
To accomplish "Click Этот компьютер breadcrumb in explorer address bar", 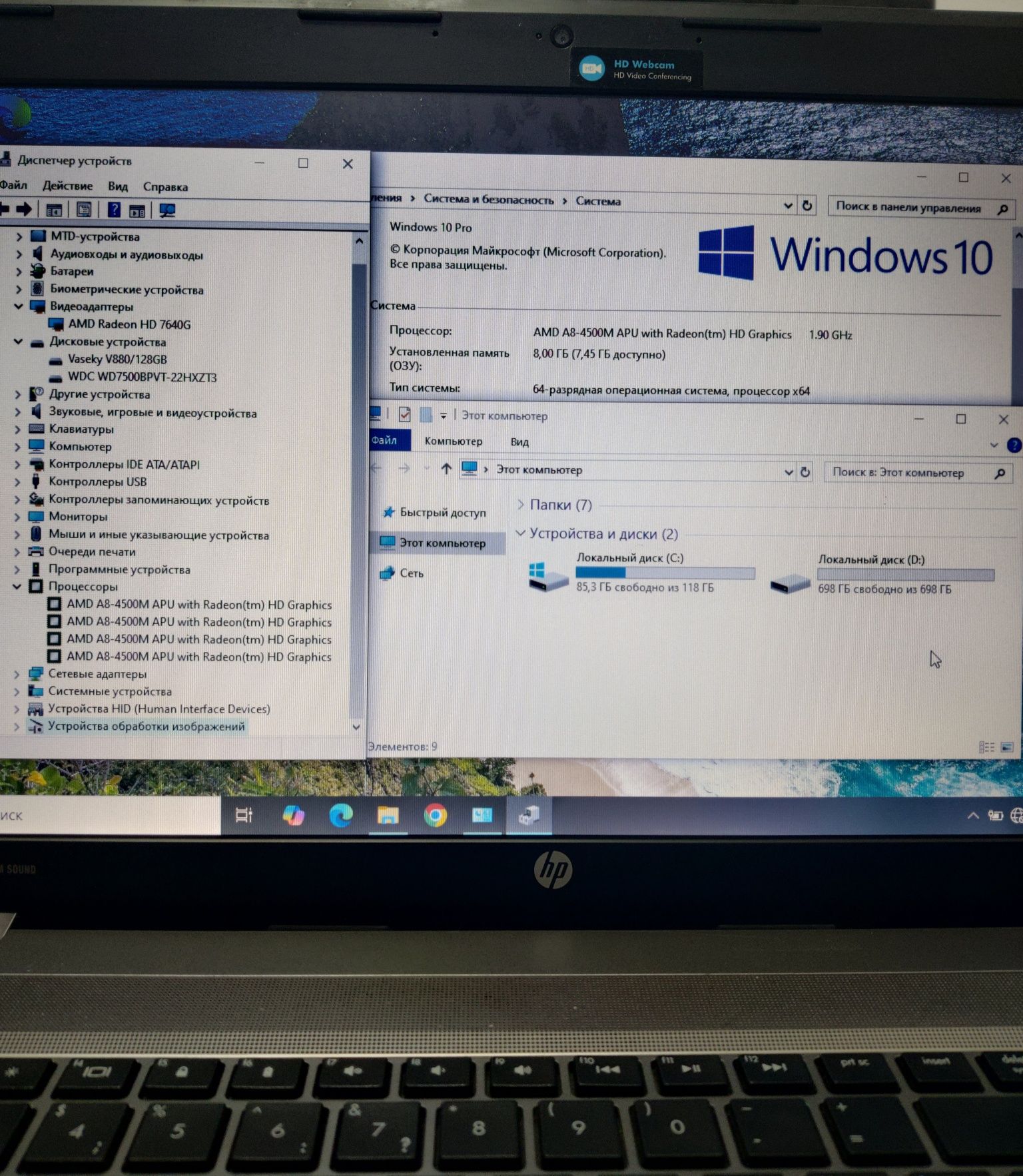I will point(539,469).
